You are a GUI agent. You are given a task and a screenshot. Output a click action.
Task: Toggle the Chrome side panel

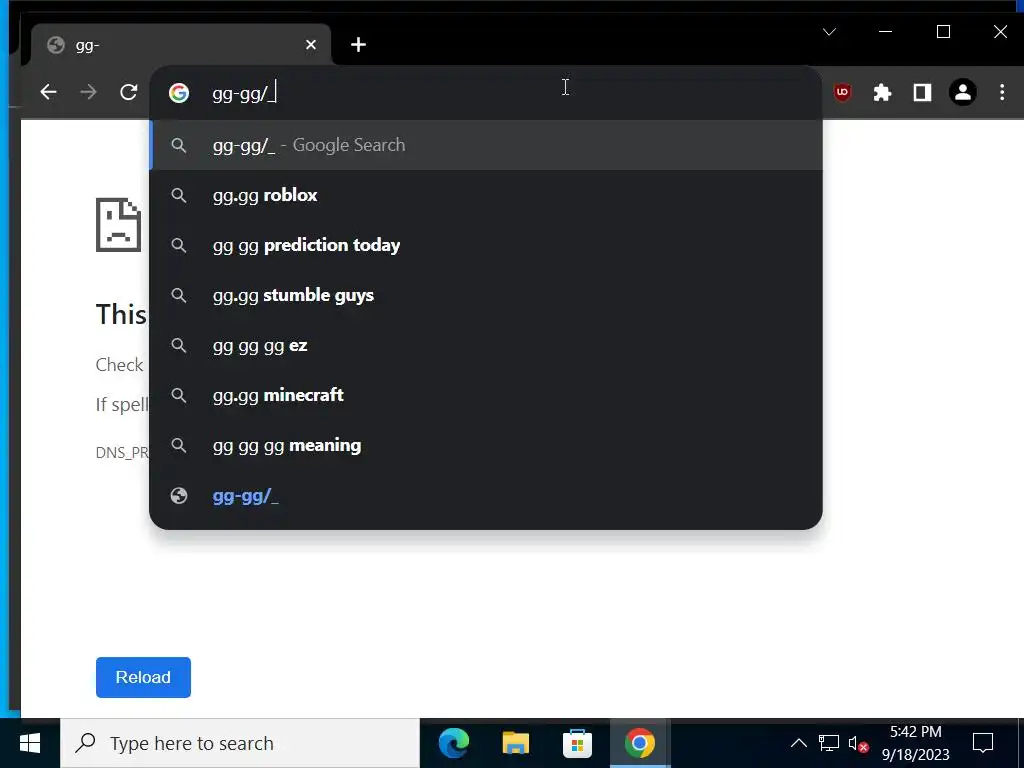[x=922, y=93]
